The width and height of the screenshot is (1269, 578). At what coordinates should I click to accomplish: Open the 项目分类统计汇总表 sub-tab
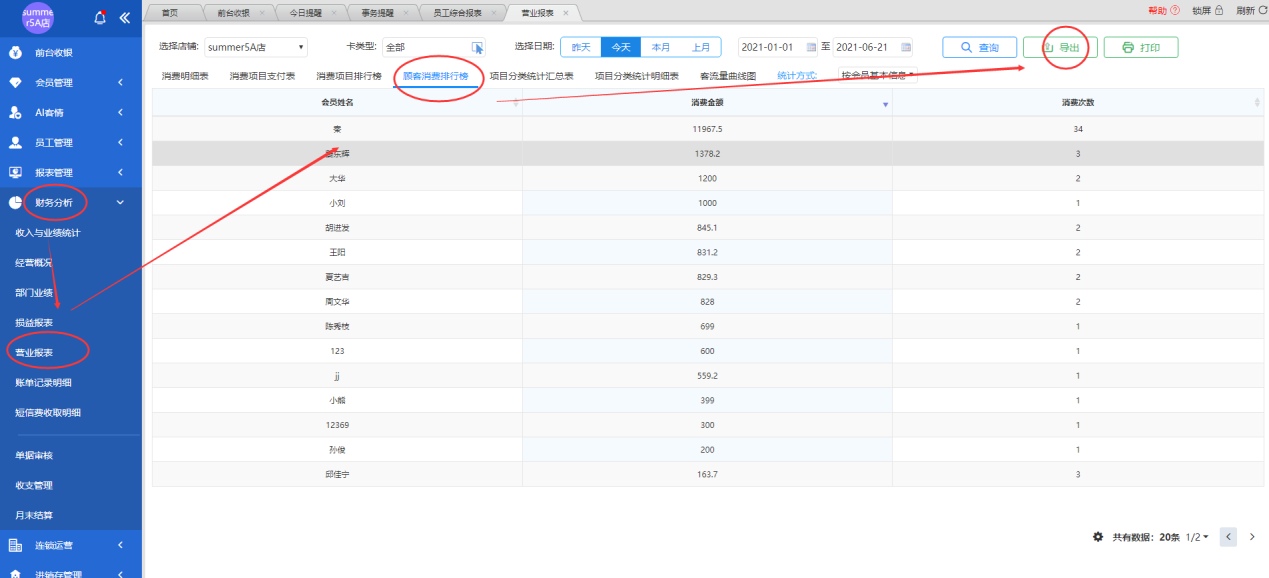point(531,76)
